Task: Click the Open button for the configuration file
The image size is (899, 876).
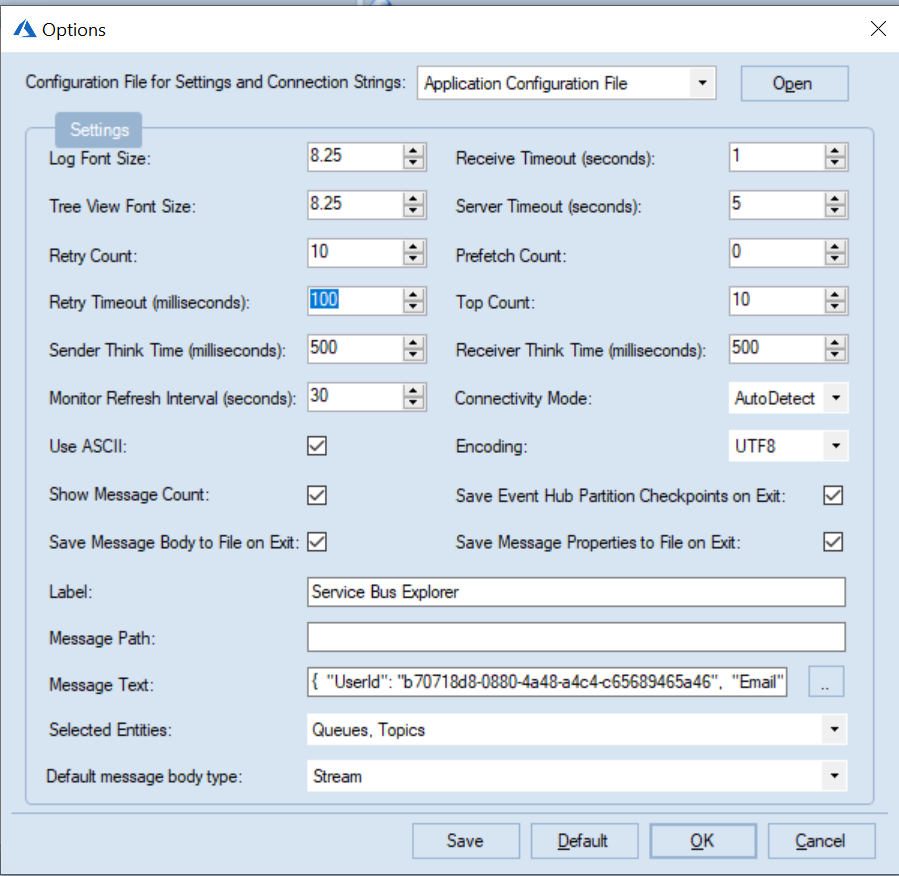Action: click(794, 83)
